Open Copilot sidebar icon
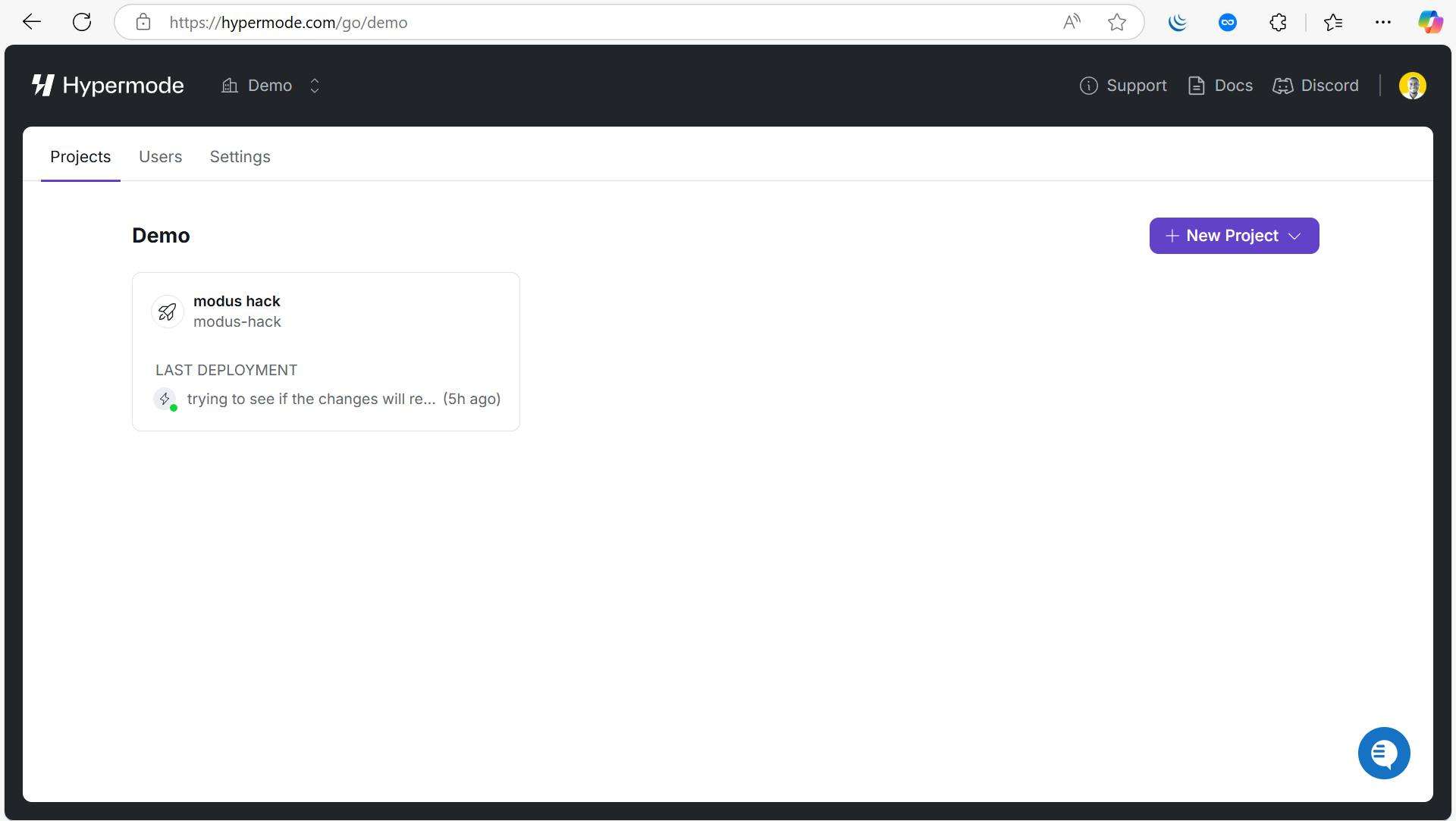Viewport: 1456px width, 821px height. pyautogui.click(x=1430, y=22)
